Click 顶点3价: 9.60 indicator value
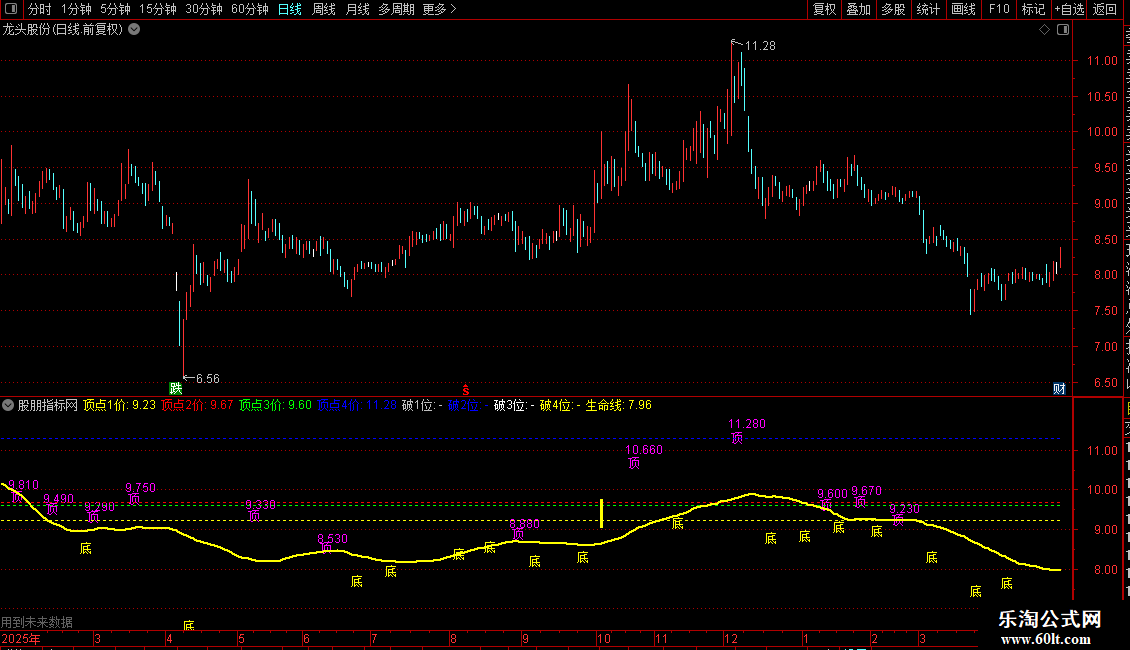1130x650 pixels. (x=275, y=405)
